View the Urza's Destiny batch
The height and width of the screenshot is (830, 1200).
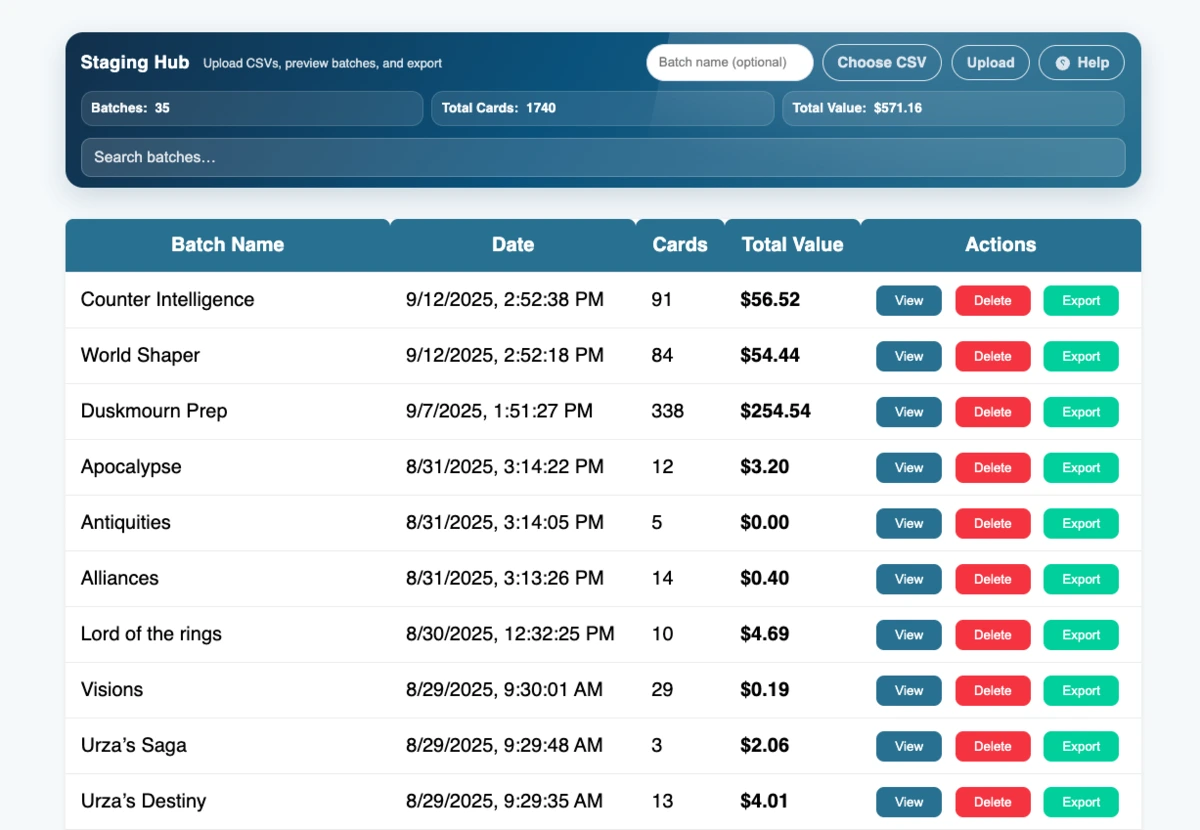point(908,801)
